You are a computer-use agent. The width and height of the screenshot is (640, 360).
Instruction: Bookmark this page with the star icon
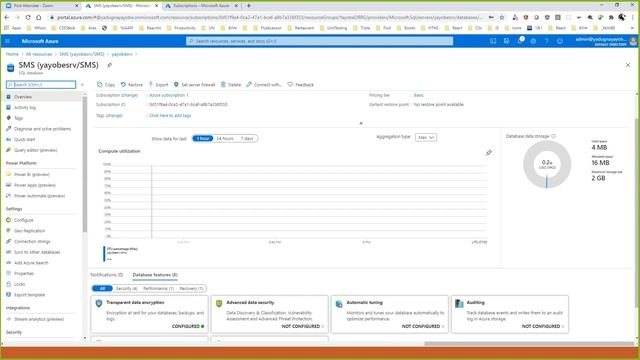coord(502,18)
